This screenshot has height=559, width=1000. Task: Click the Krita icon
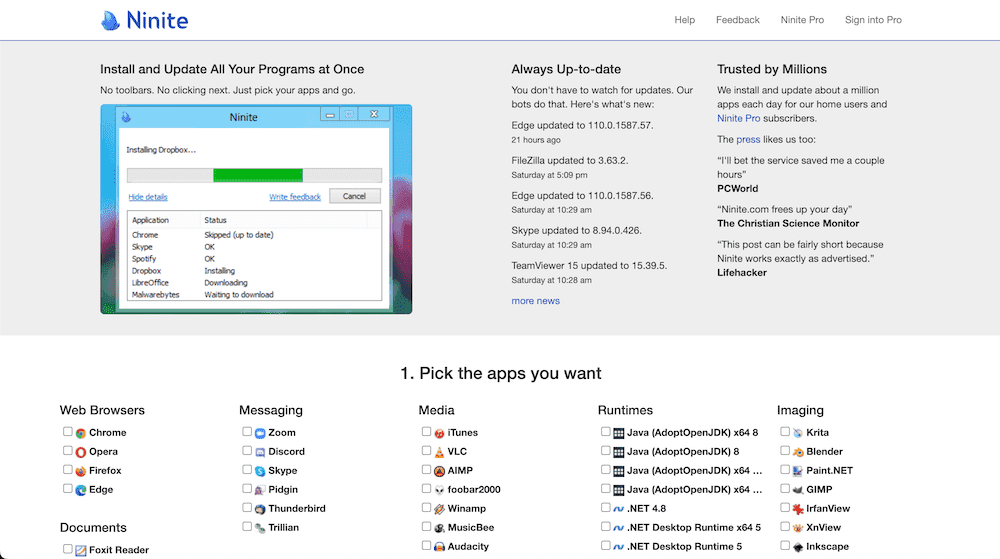click(x=798, y=433)
